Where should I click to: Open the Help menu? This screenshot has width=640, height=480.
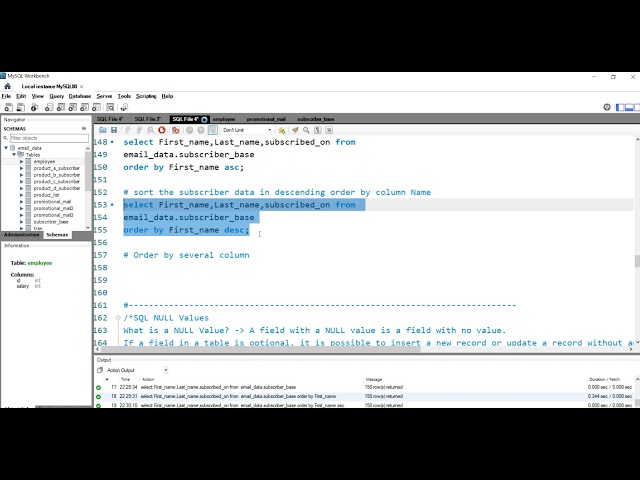[167, 96]
